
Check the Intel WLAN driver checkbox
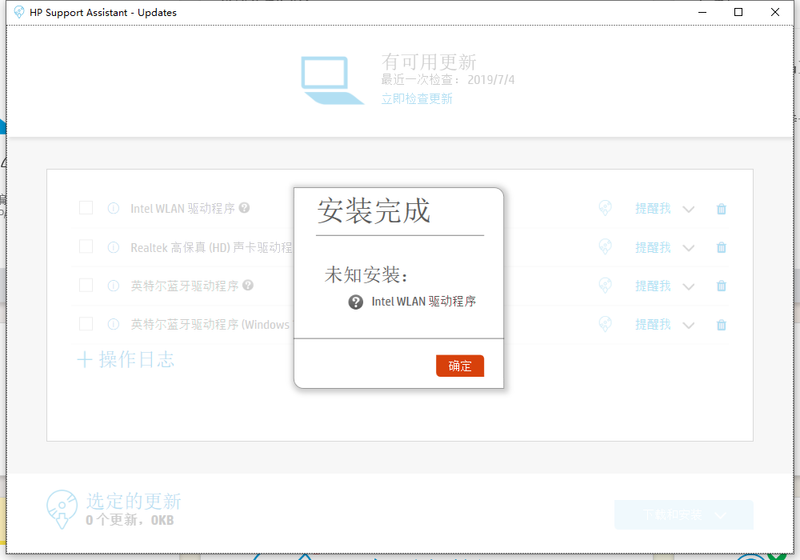[86, 208]
